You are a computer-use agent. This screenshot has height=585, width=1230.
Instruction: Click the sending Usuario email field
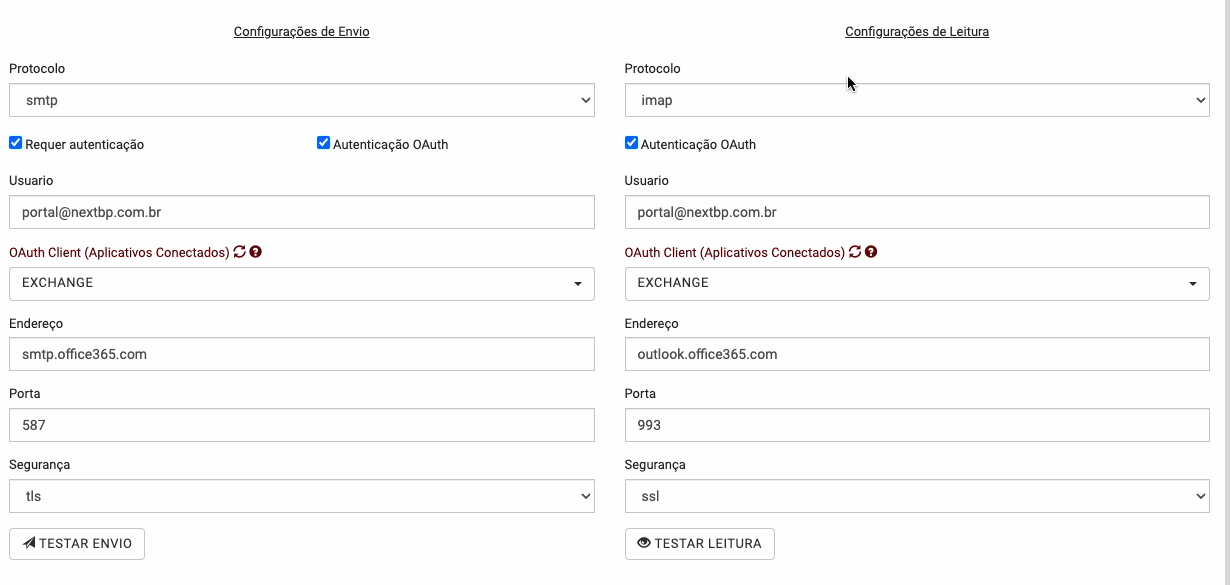click(301, 212)
